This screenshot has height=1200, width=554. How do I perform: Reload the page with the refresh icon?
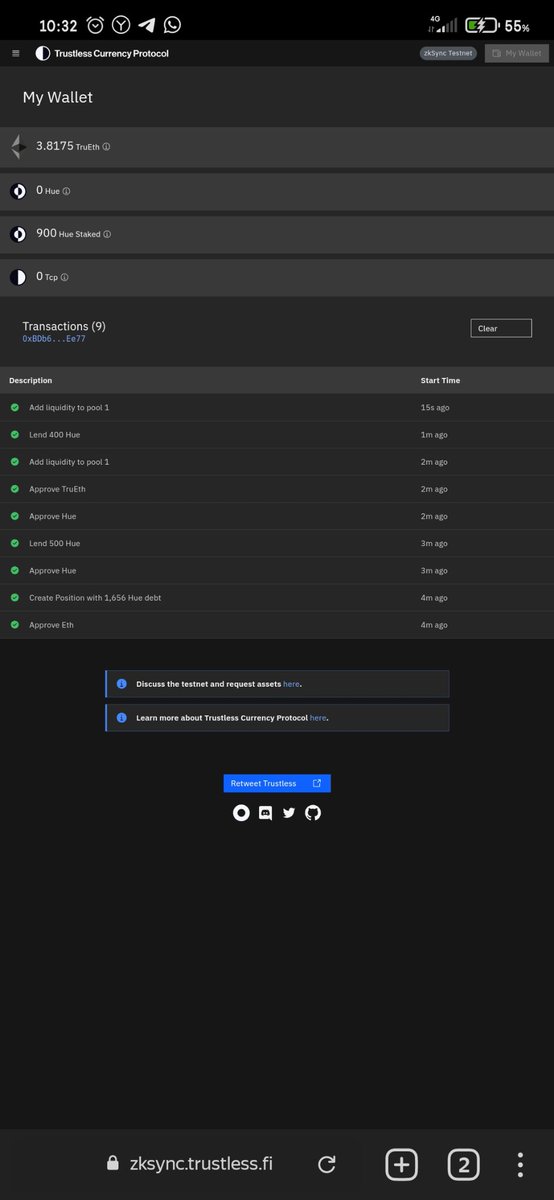(326, 1164)
